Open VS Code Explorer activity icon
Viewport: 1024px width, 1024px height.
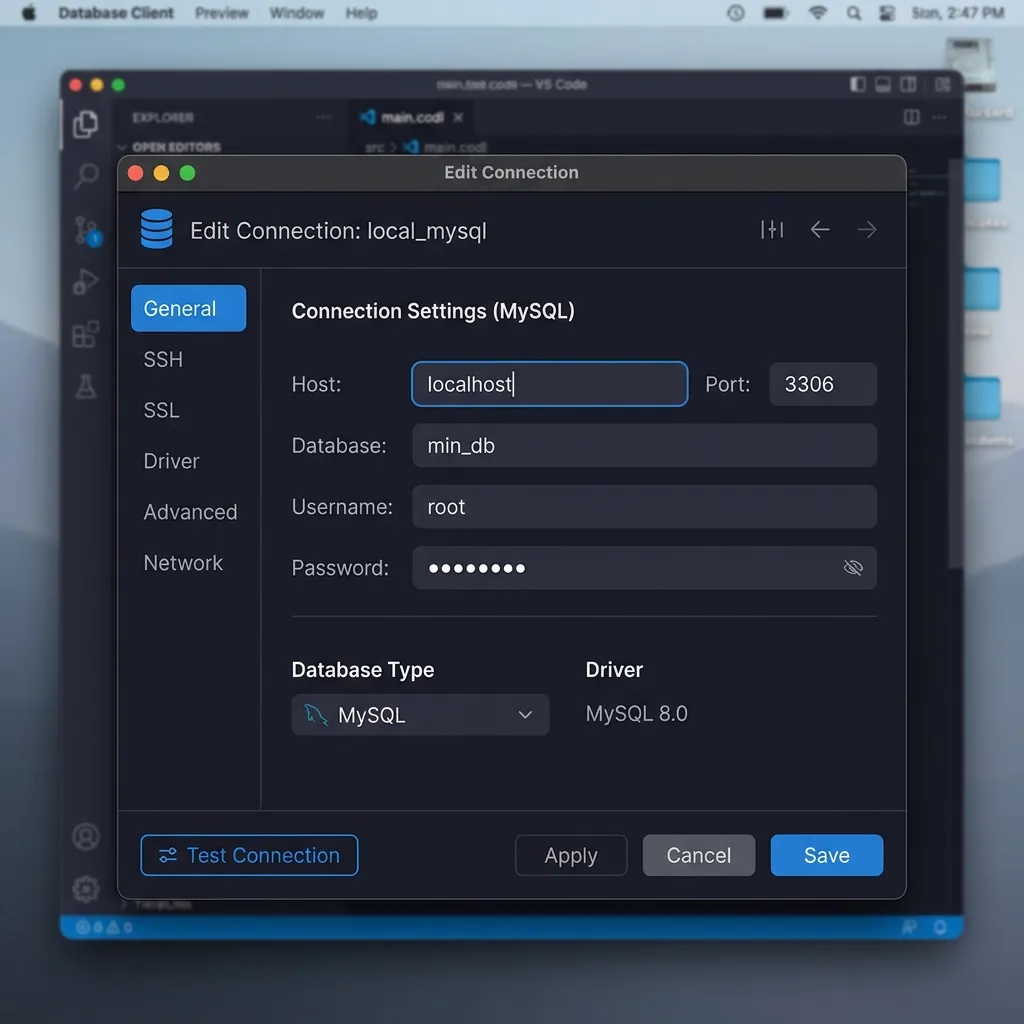pyautogui.click(x=86, y=124)
